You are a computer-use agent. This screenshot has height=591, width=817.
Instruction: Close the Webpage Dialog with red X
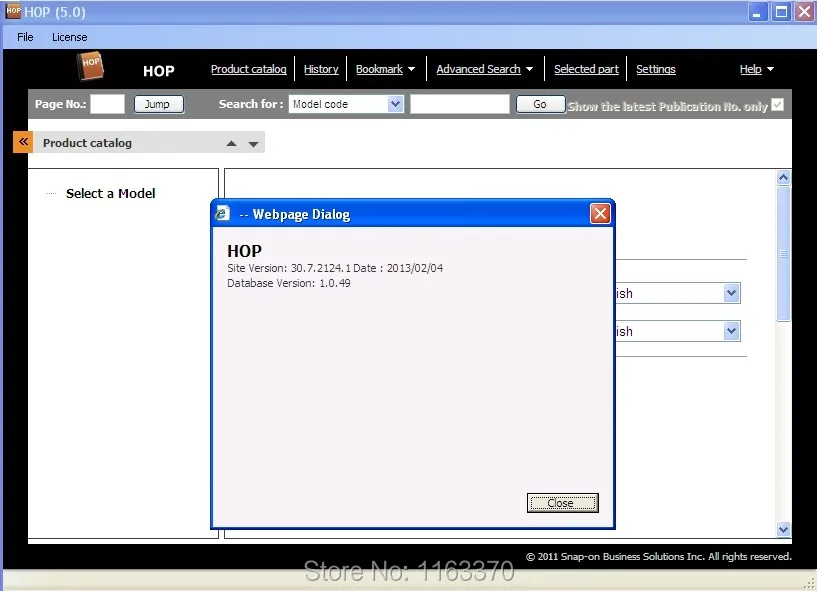tap(600, 214)
